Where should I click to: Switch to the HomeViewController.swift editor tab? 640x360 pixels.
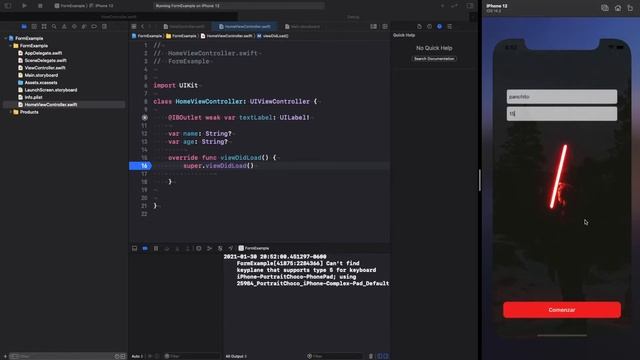[x=245, y=27]
